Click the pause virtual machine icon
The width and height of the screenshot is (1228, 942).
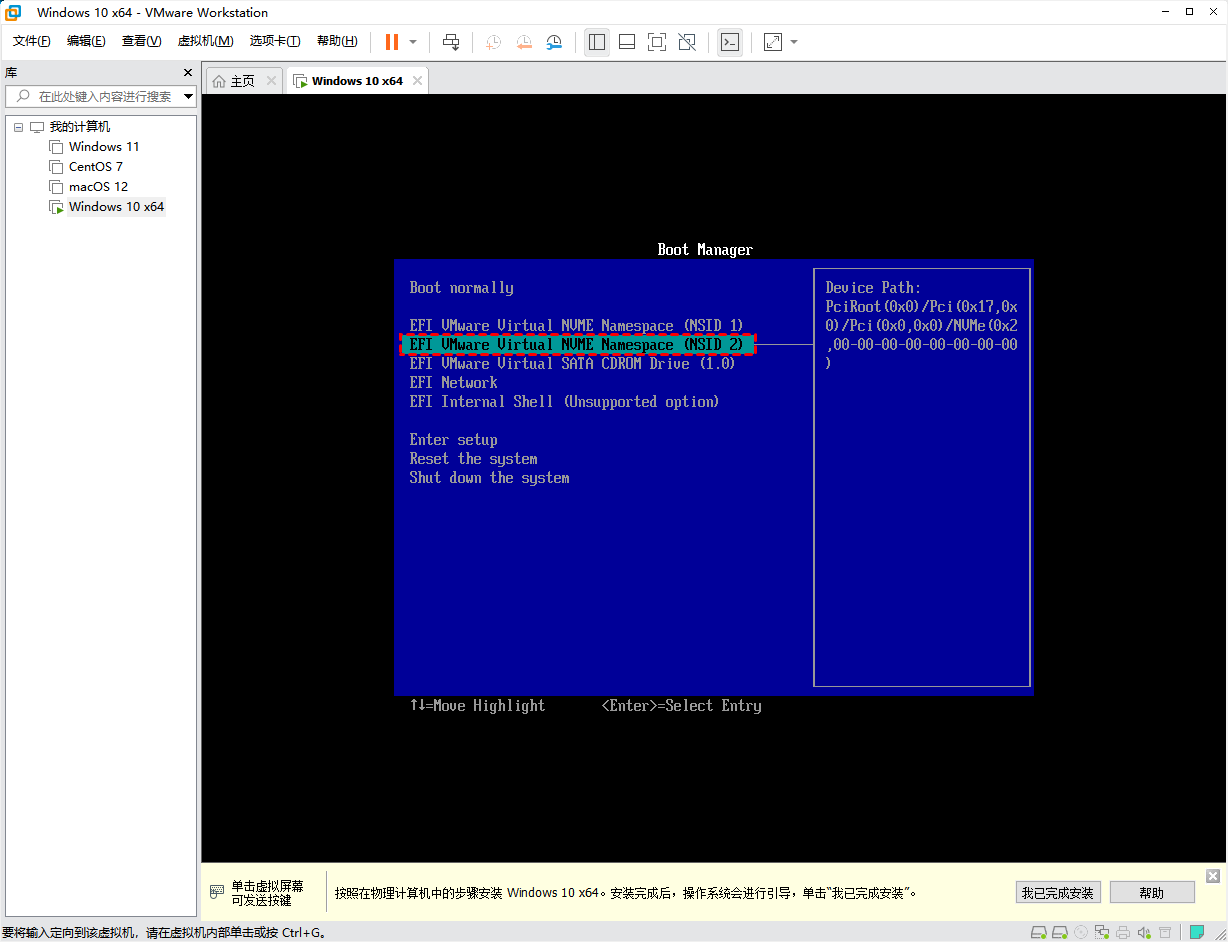point(392,42)
